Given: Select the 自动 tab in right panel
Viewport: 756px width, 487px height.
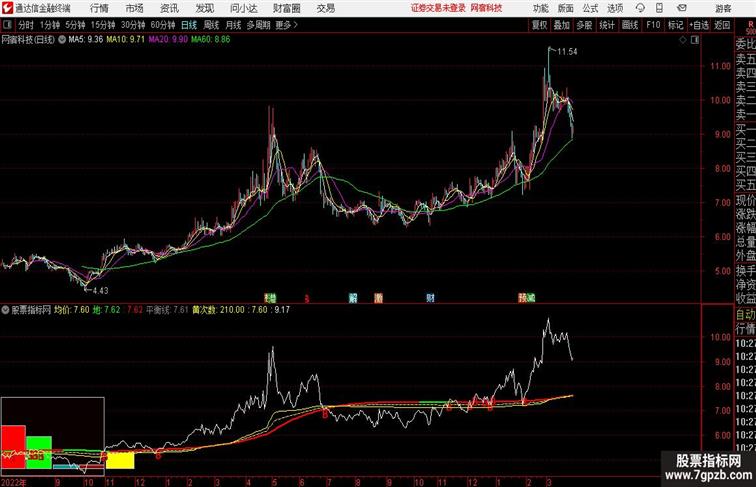Looking at the screenshot, I should pos(745,315).
